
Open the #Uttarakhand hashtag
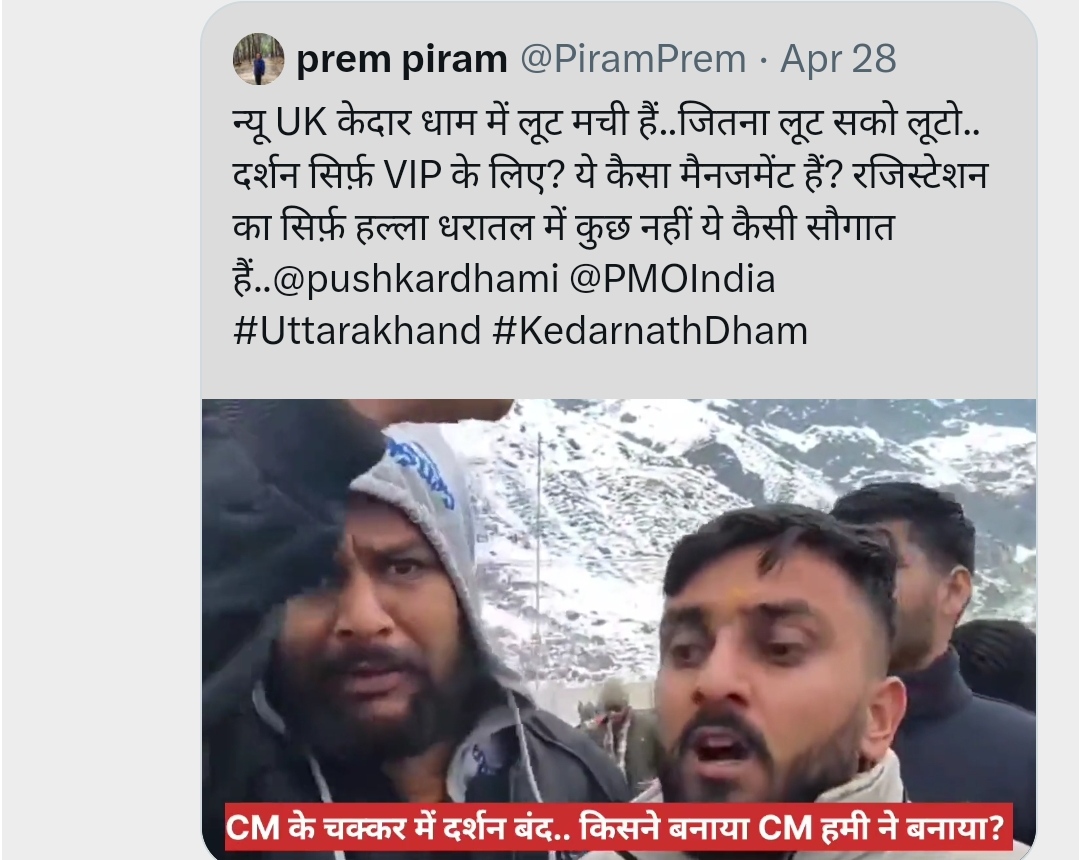pos(357,331)
